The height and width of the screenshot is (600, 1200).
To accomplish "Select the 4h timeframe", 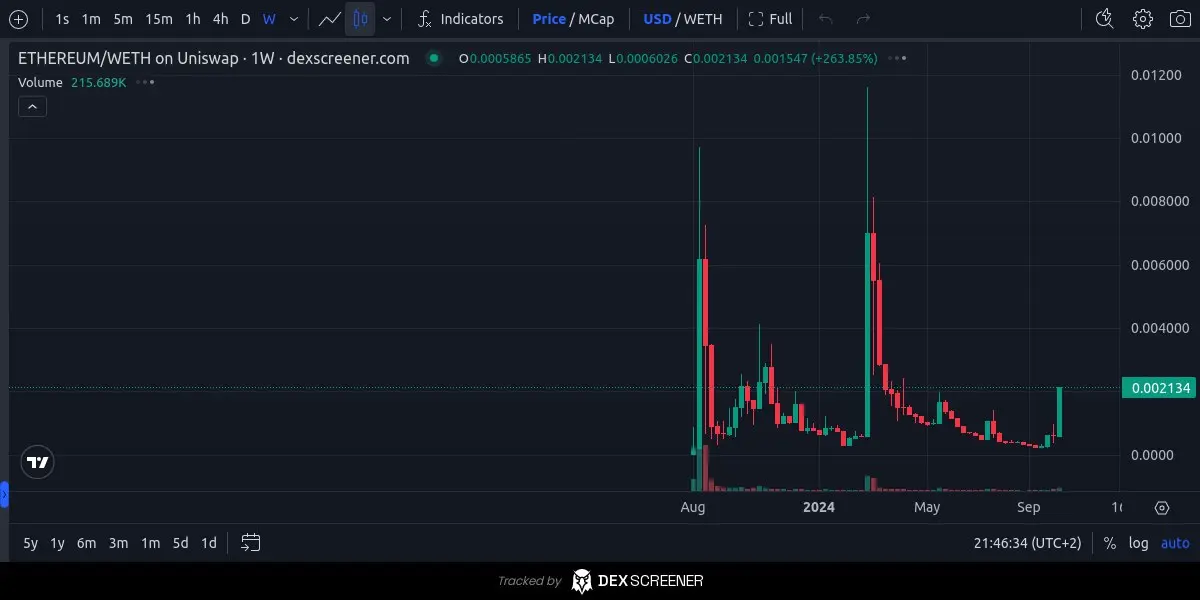I will click(220, 19).
